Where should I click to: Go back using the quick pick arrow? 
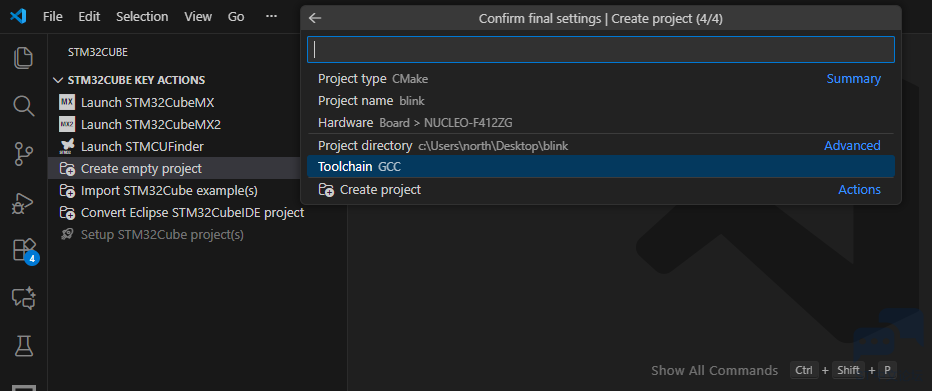pyautogui.click(x=315, y=18)
